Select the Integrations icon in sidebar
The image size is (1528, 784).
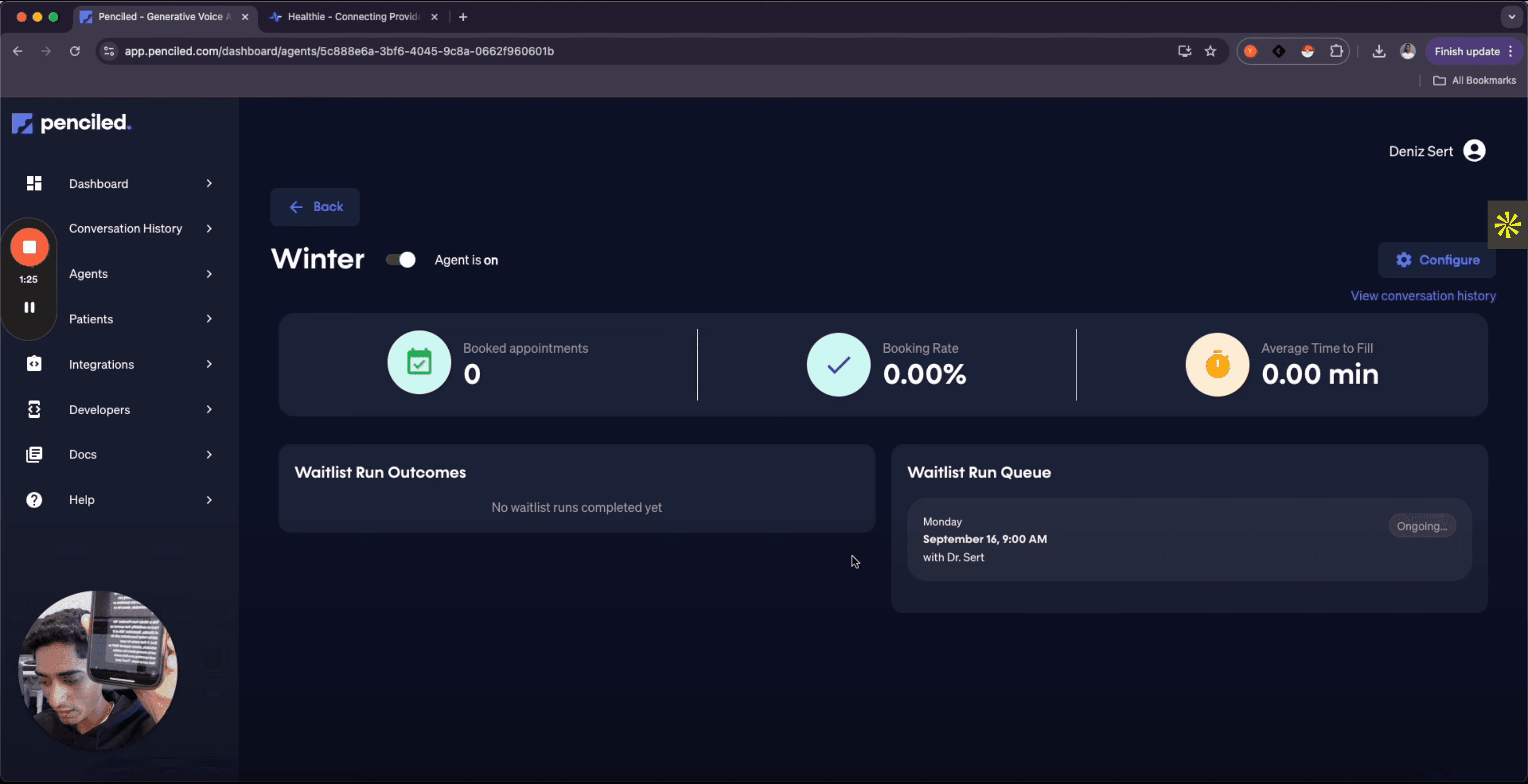[x=34, y=364]
